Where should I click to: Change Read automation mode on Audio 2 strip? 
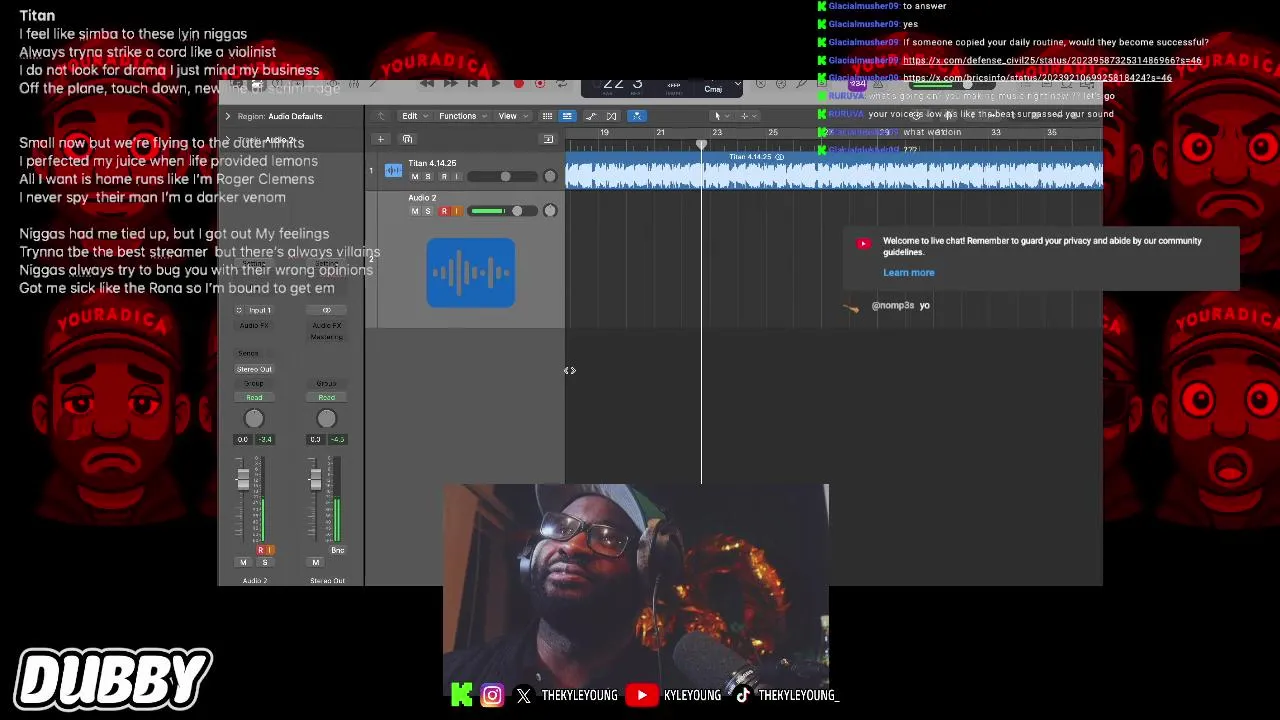[x=254, y=397]
